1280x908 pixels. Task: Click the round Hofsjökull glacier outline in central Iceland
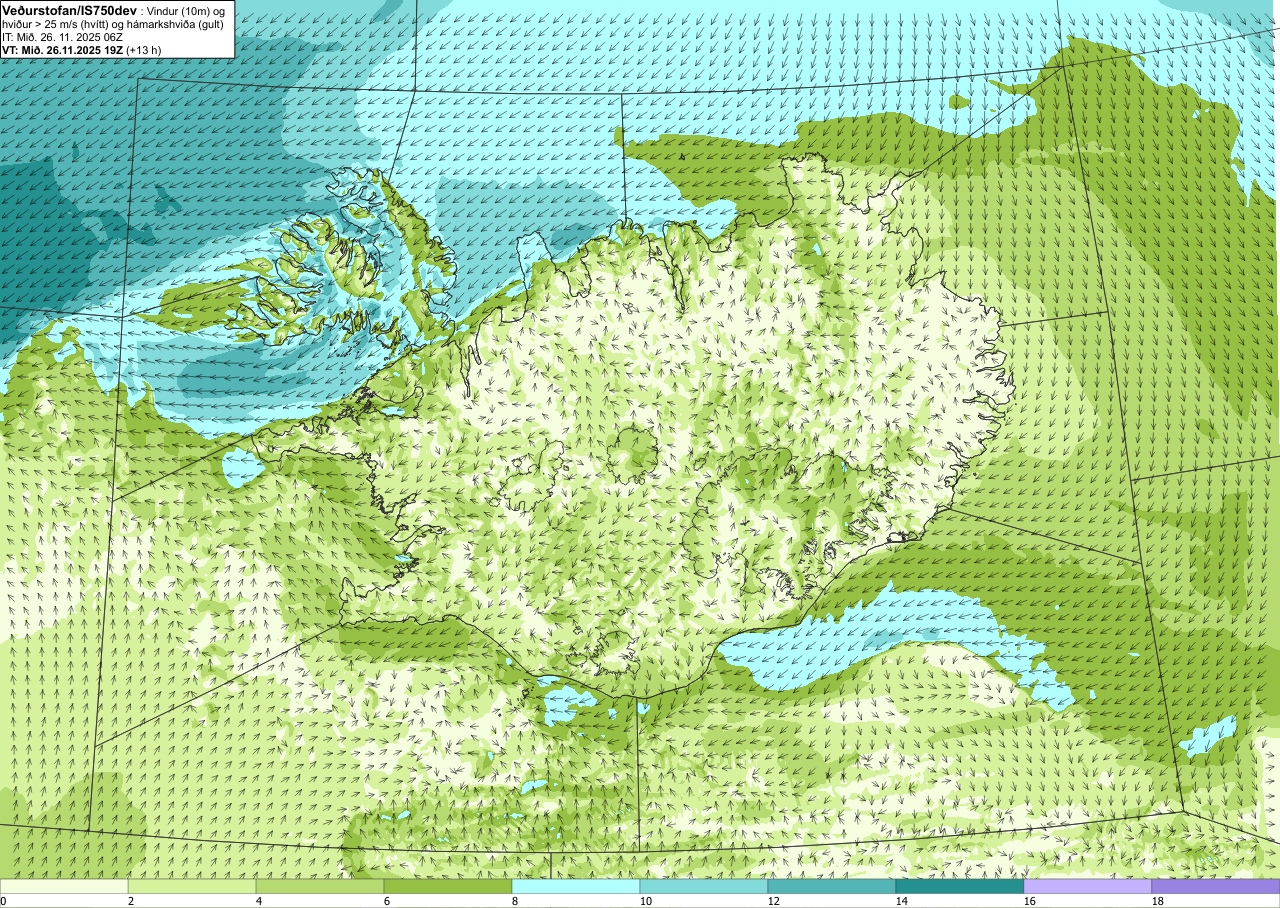point(632,455)
